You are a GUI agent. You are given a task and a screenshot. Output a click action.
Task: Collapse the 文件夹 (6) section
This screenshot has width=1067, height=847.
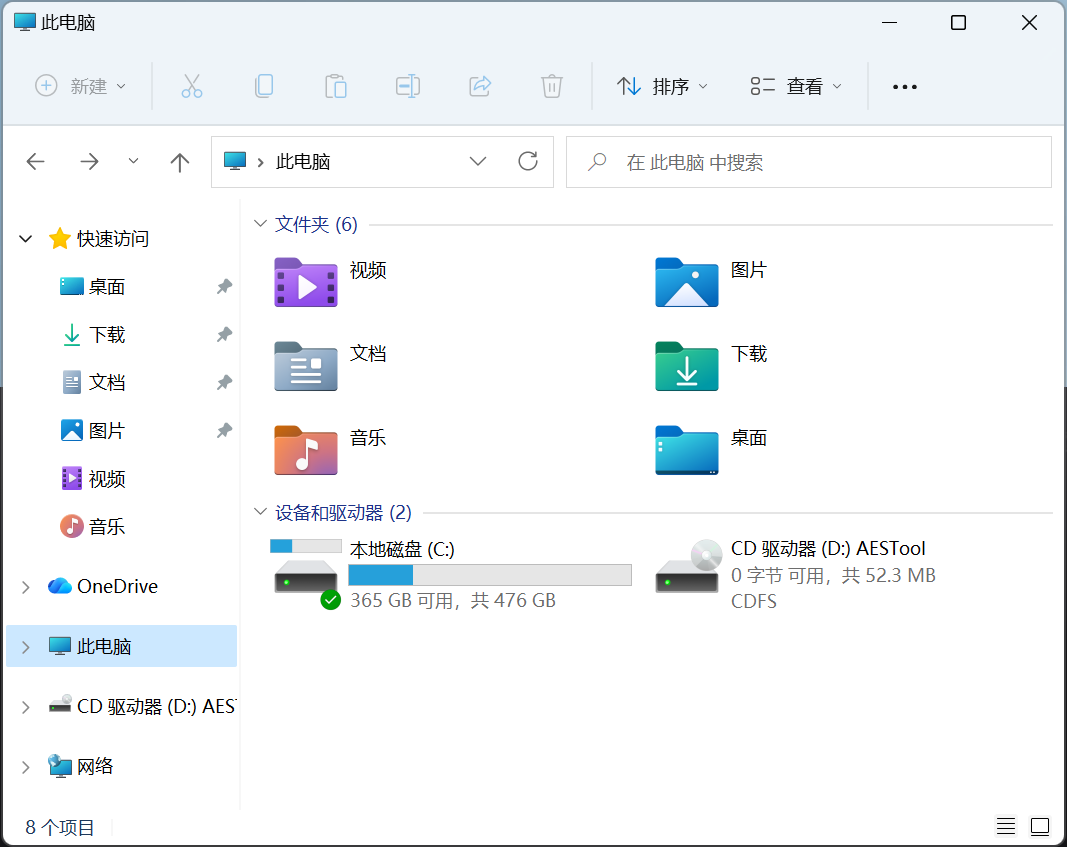(260, 224)
